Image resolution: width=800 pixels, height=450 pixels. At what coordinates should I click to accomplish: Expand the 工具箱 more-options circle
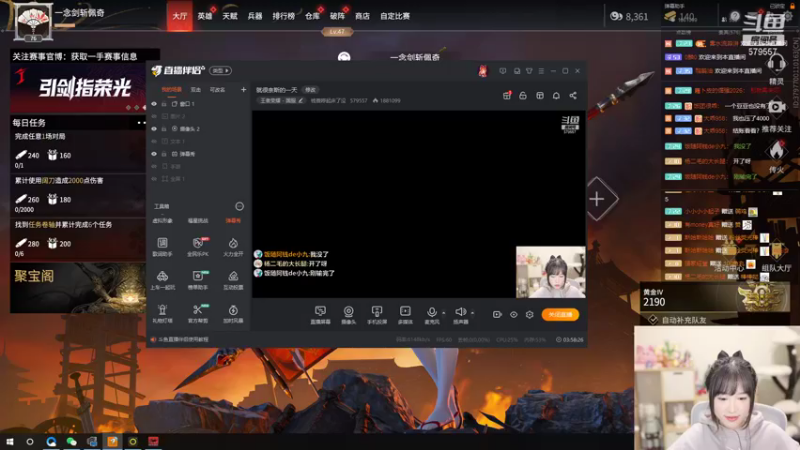(239, 206)
